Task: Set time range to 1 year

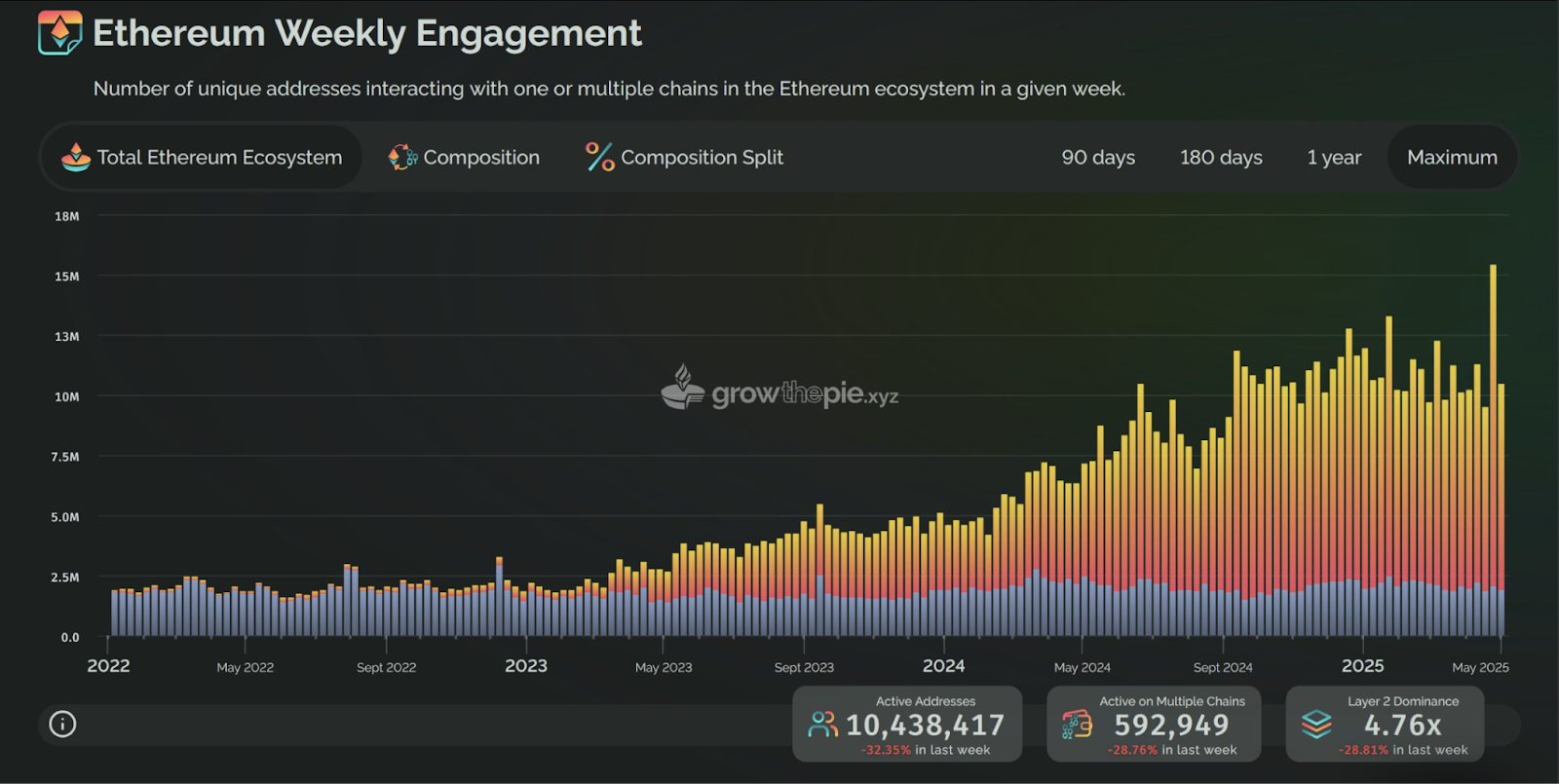Action: (1334, 157)
